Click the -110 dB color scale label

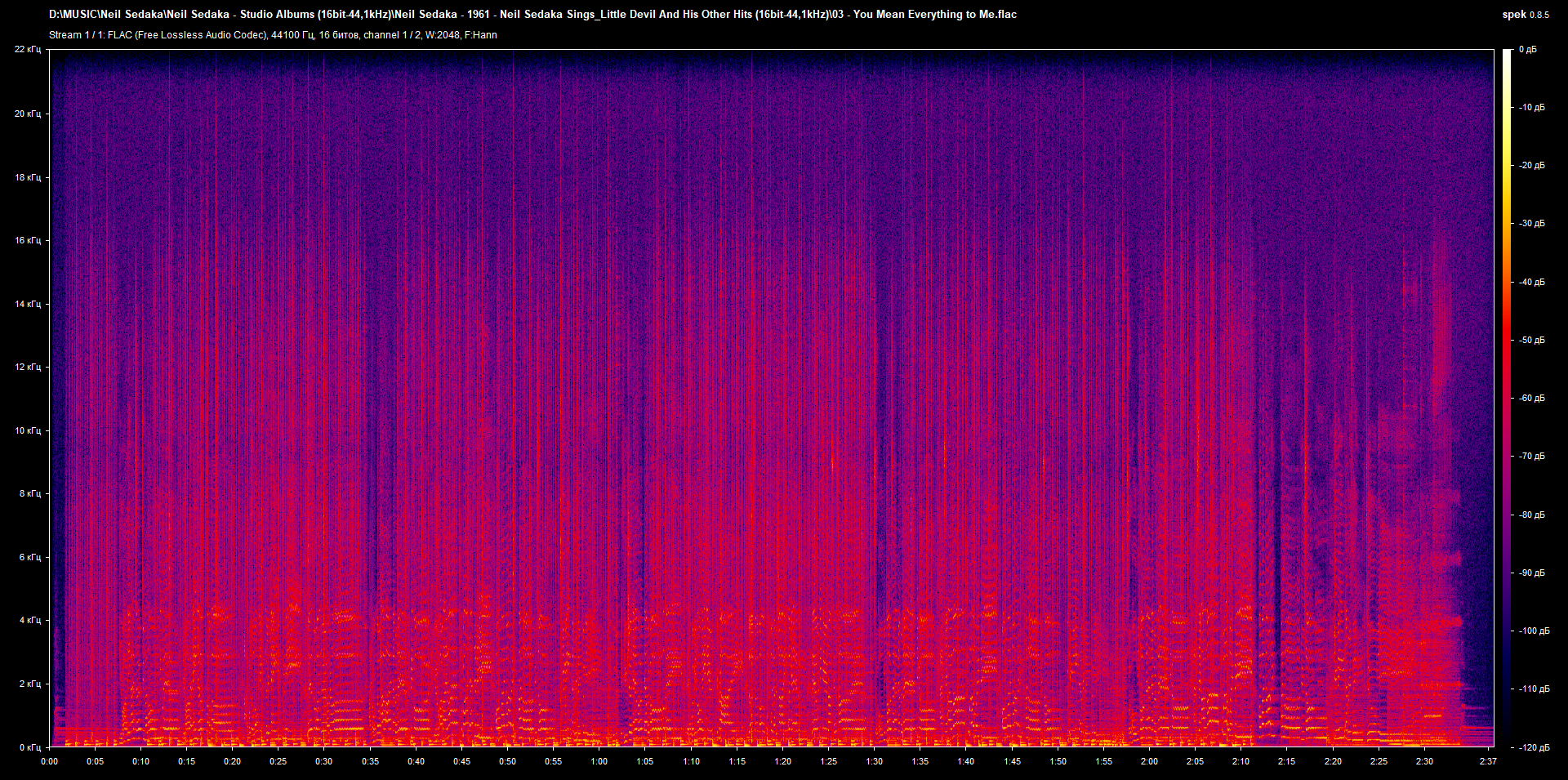click(1533, 689)
